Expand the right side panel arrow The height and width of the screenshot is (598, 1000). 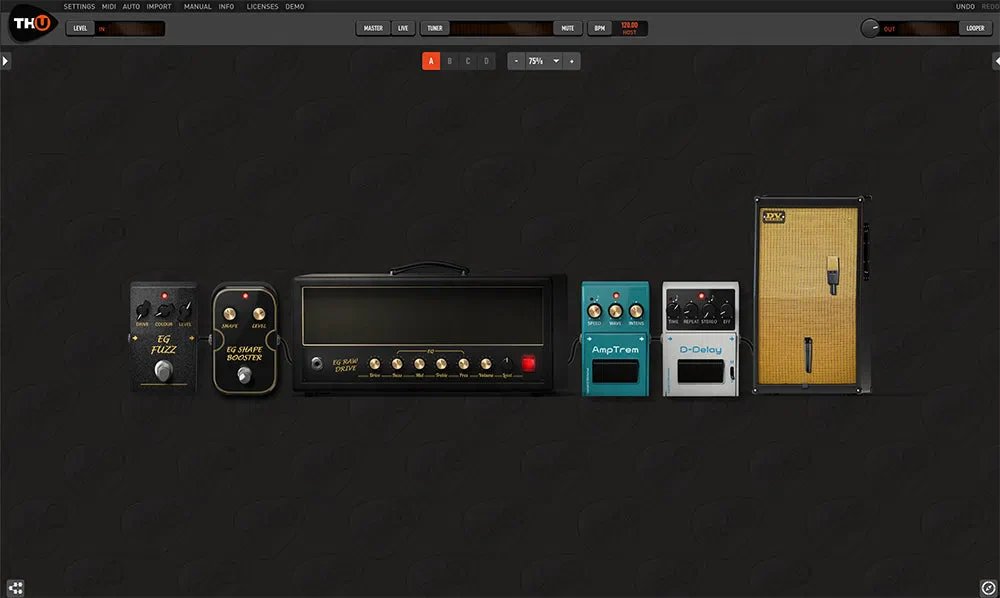[x=996, y=61]
